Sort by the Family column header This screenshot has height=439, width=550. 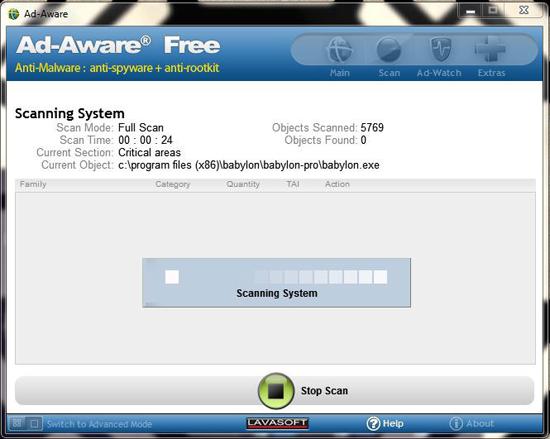(x=33, y=184)
